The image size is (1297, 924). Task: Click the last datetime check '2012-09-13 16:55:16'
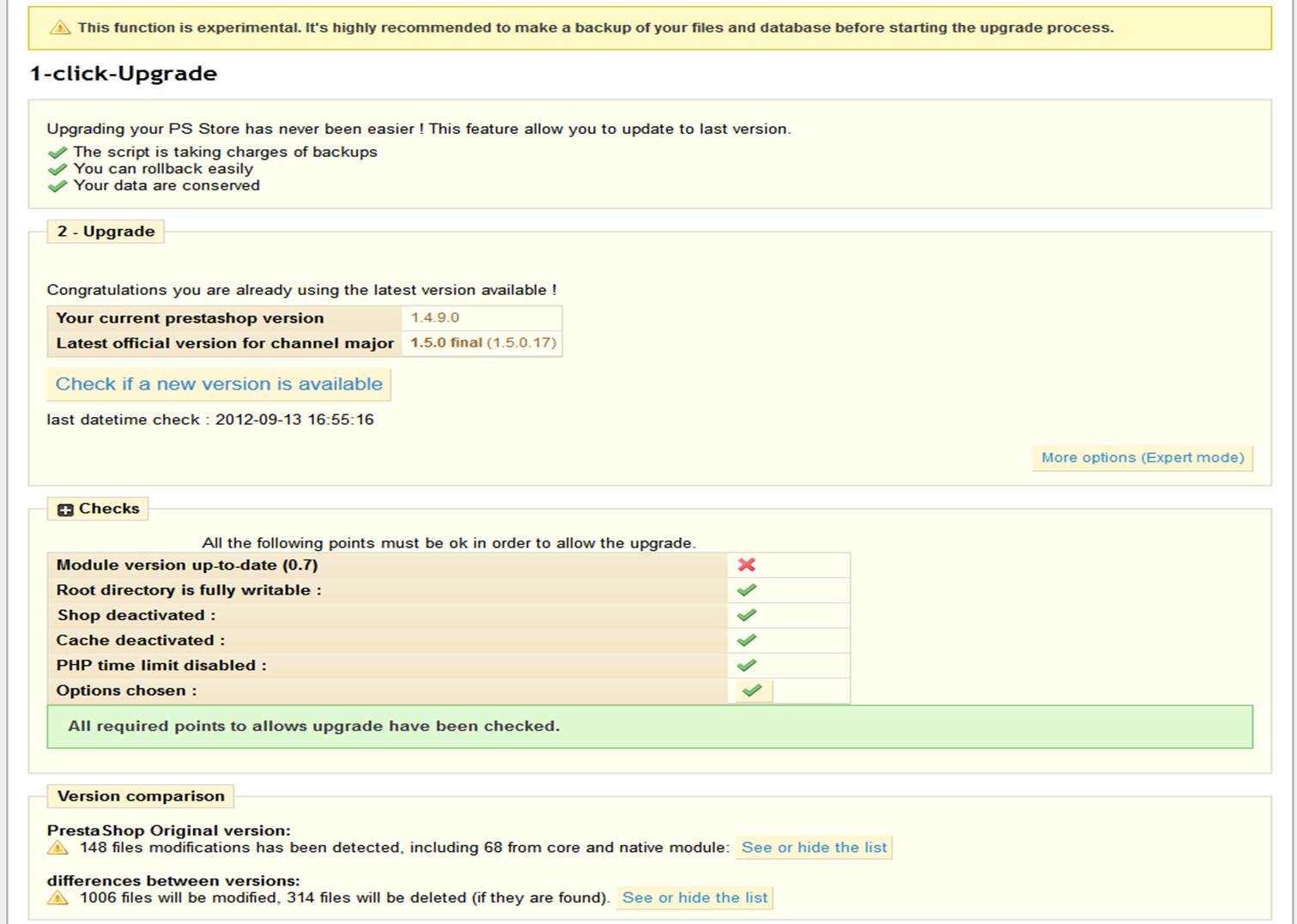click(x=294, y=420)
